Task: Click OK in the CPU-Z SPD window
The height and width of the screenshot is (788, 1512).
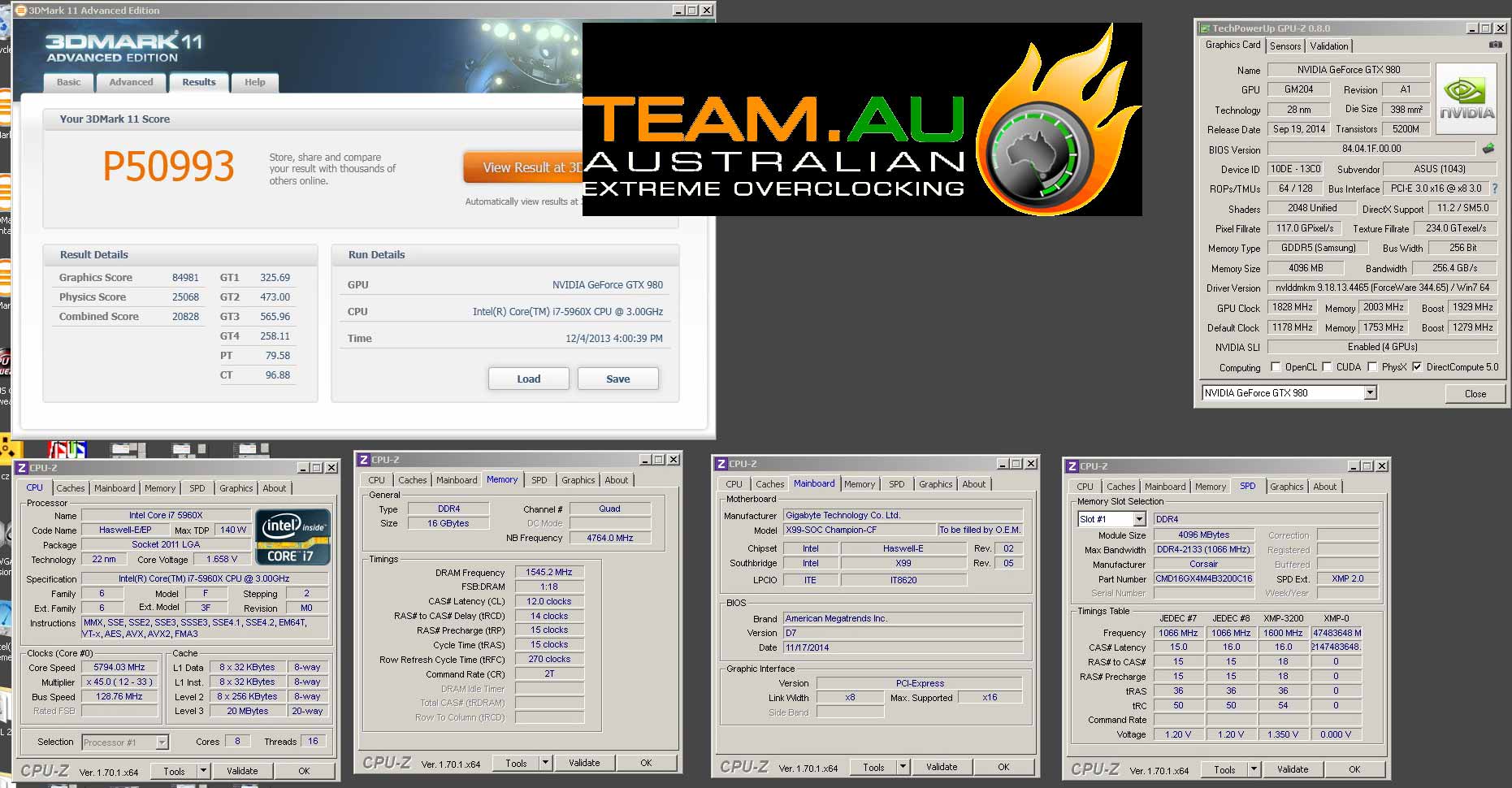Action: click(x=1354, y=769)
